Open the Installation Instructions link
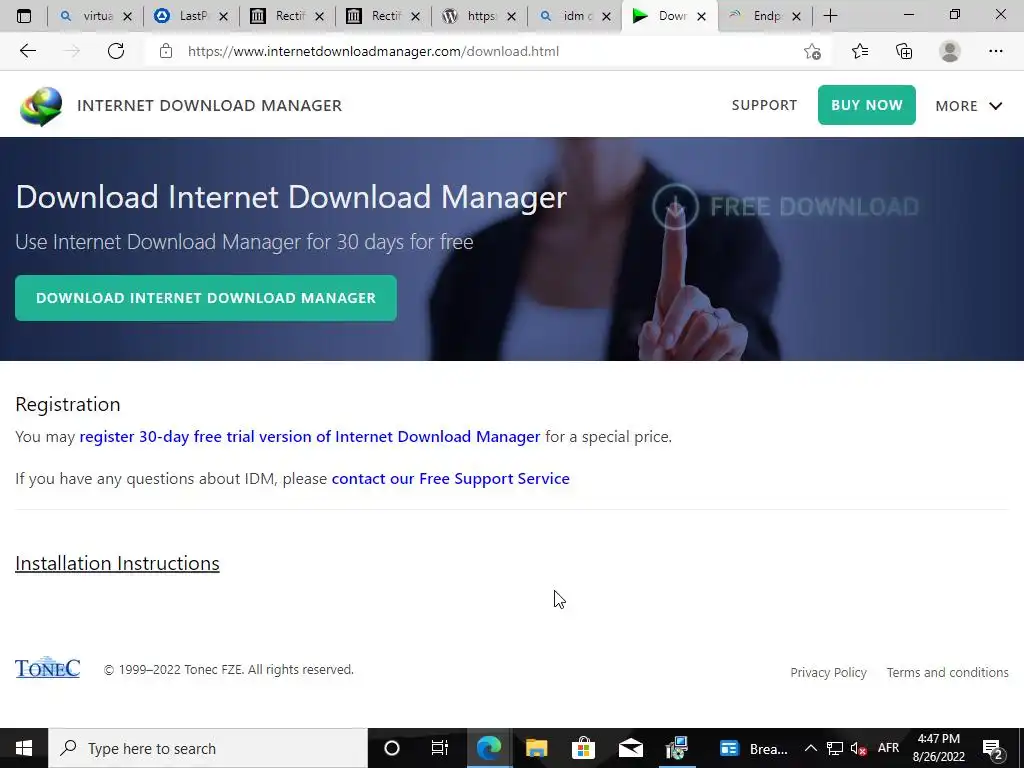 [x=117, y=563]
